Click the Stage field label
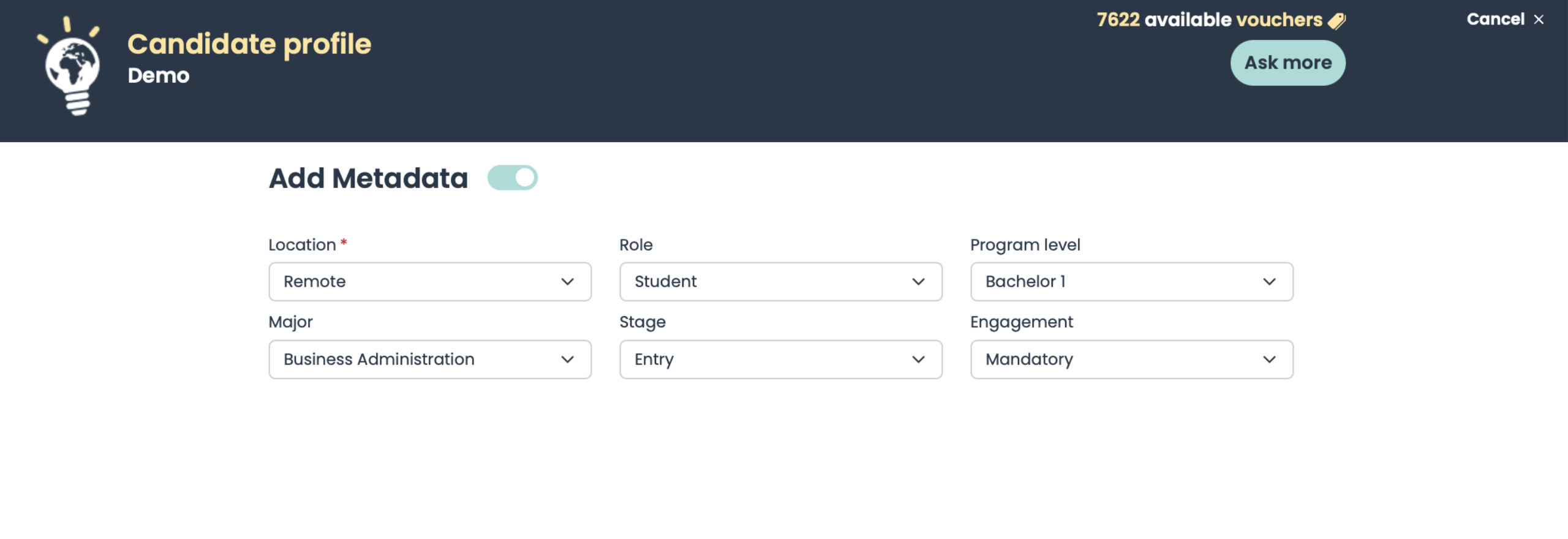 642,322
